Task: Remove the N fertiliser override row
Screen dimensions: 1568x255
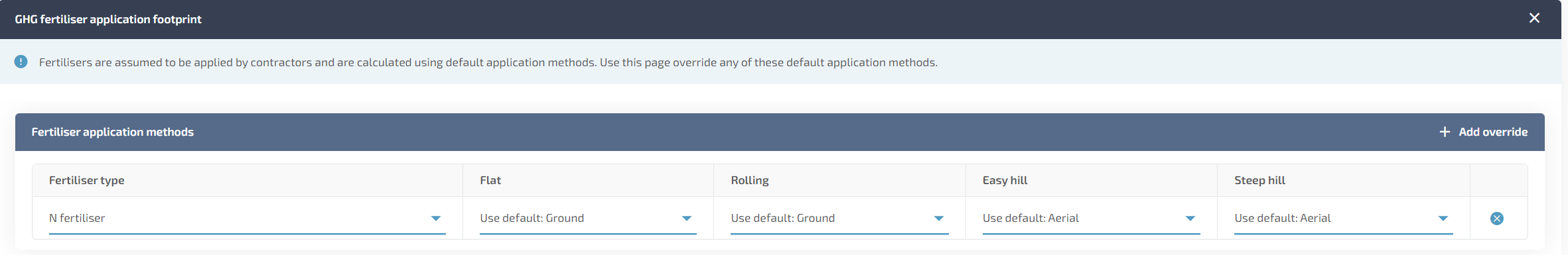Action: pyautogui.click(x=1497, y=219)
